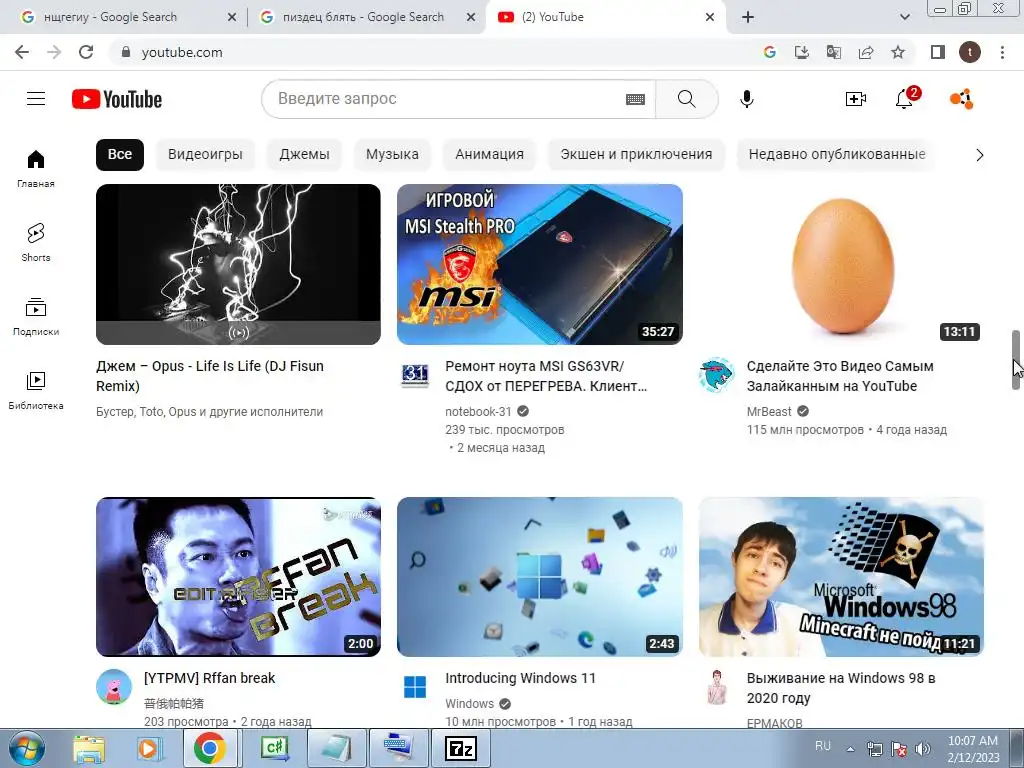The width and height of the screenshot is (1024, 768).
Task: Click the MSI Stealth PRO thumbnail
Action: [x=540, y=264]
